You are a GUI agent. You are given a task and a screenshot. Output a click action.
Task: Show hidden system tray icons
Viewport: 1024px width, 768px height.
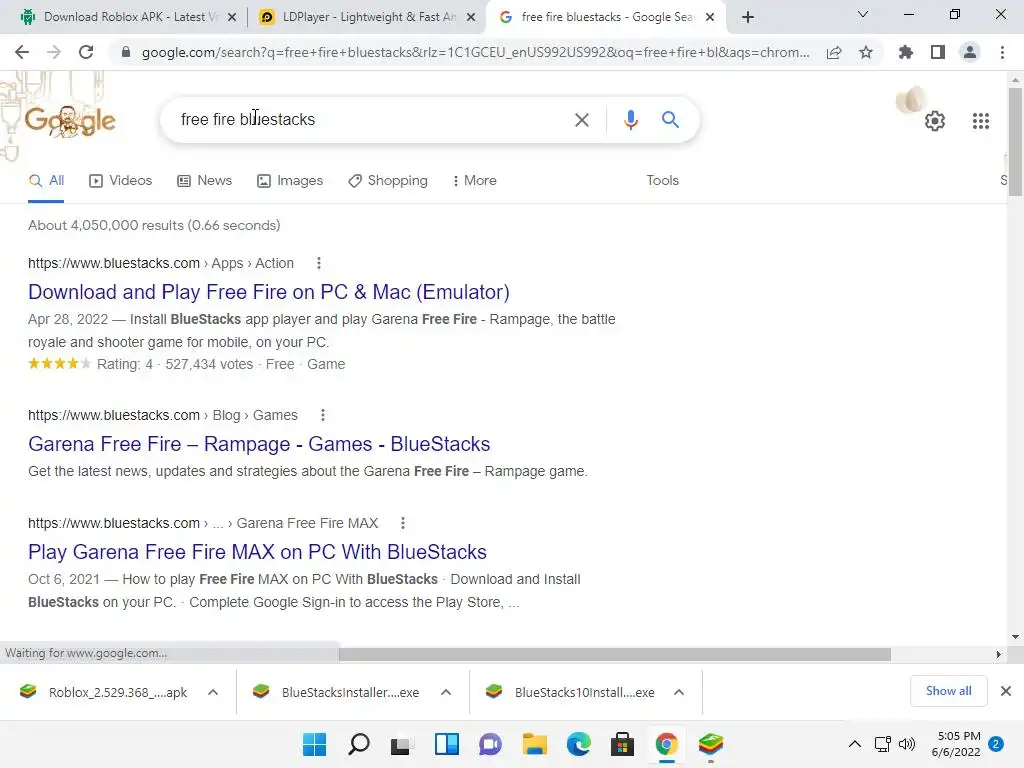854,744
